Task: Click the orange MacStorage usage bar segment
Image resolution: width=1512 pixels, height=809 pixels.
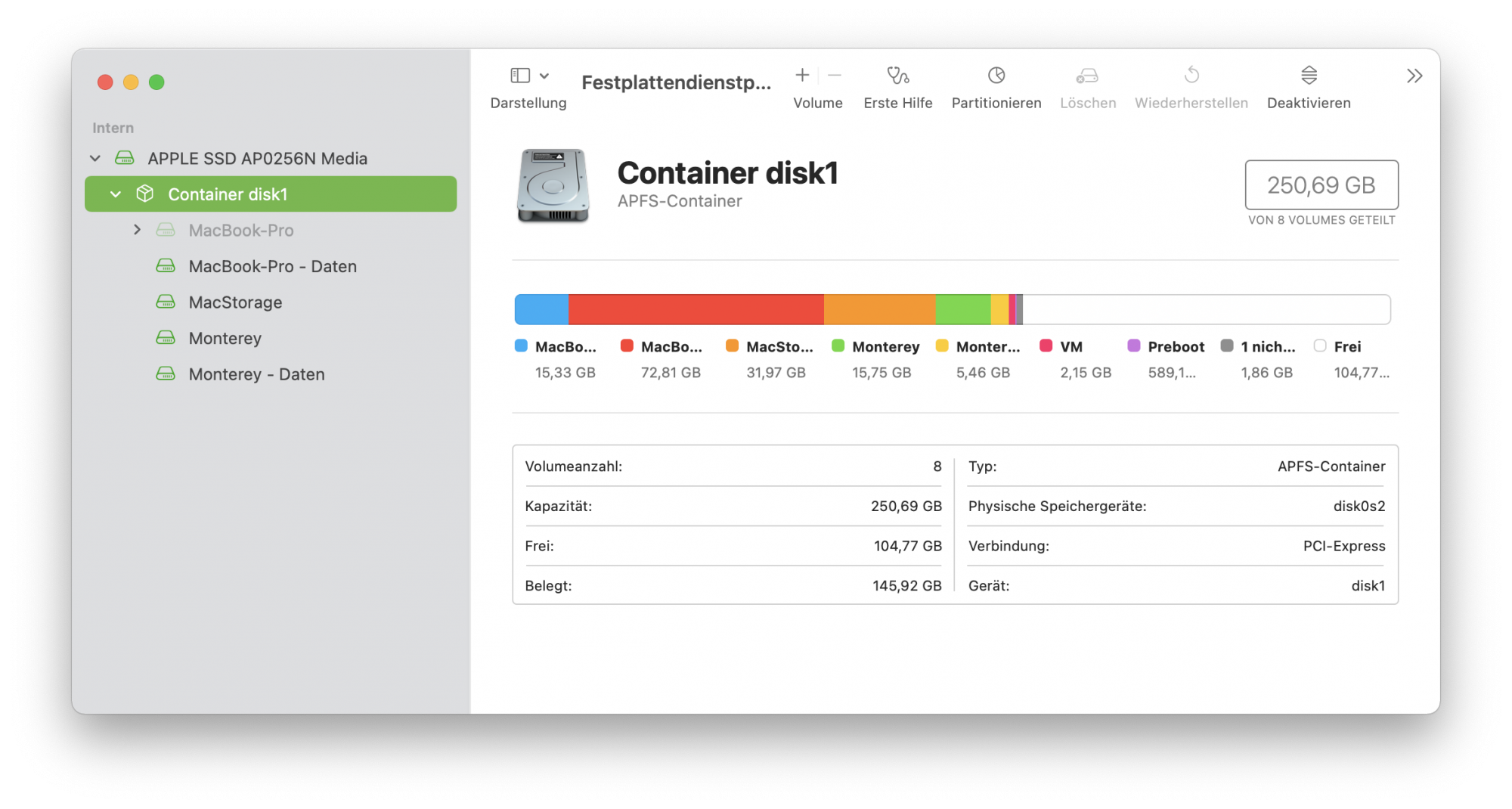Action: tap(880, 309)
